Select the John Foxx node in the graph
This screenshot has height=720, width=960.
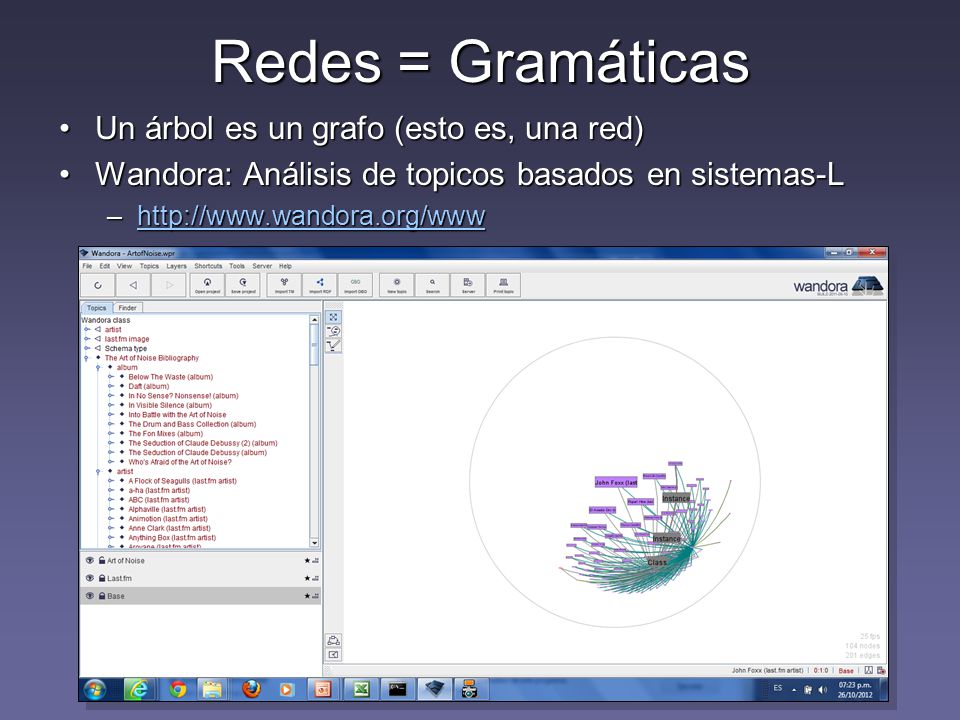pyautogui.click(x=616, y=482)
